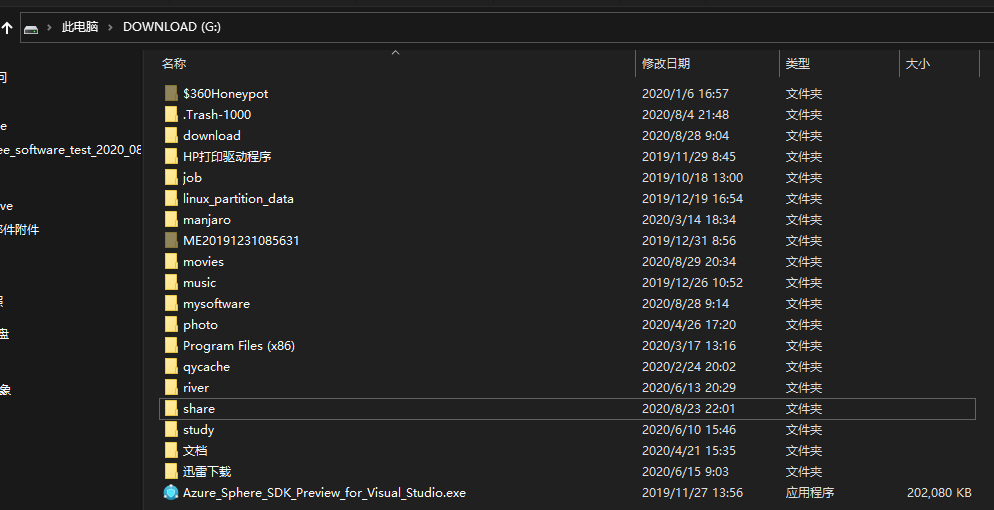Click the music folder icon
Screen dimensions: 994x510
click(171, 283)
